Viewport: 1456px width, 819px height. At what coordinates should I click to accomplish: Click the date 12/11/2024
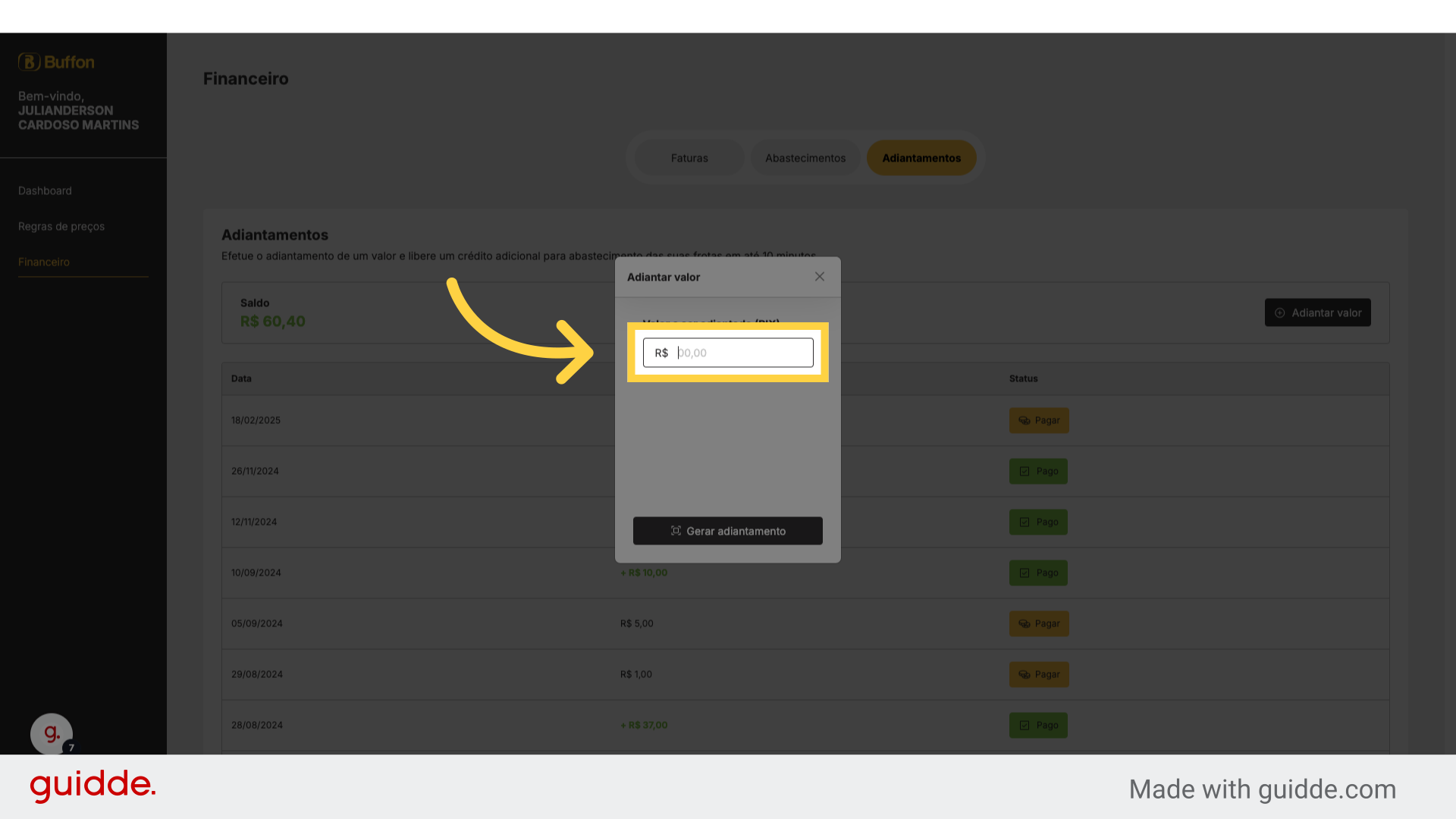tap(254, 522)
